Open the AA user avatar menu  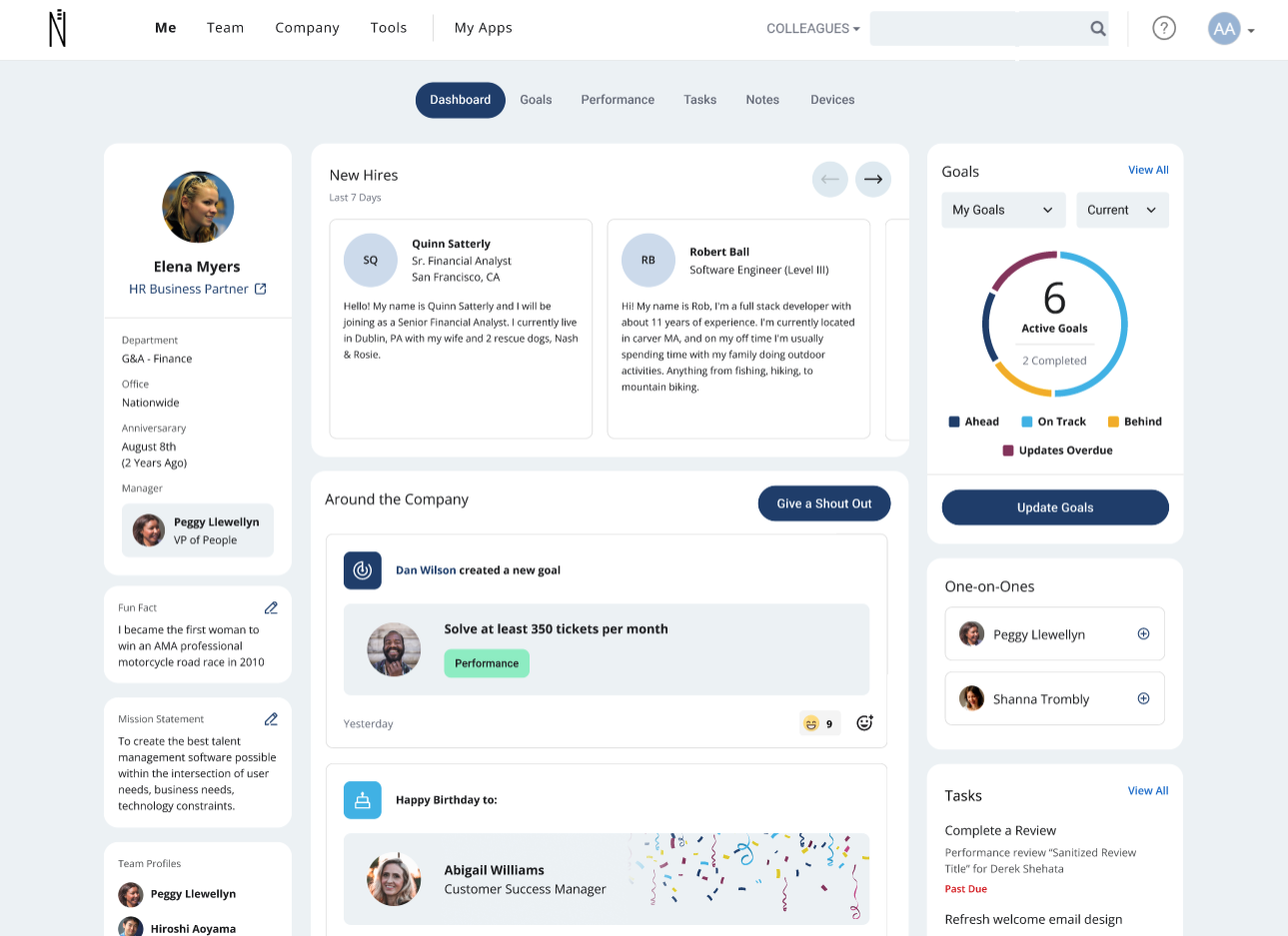coord(1224,29)
